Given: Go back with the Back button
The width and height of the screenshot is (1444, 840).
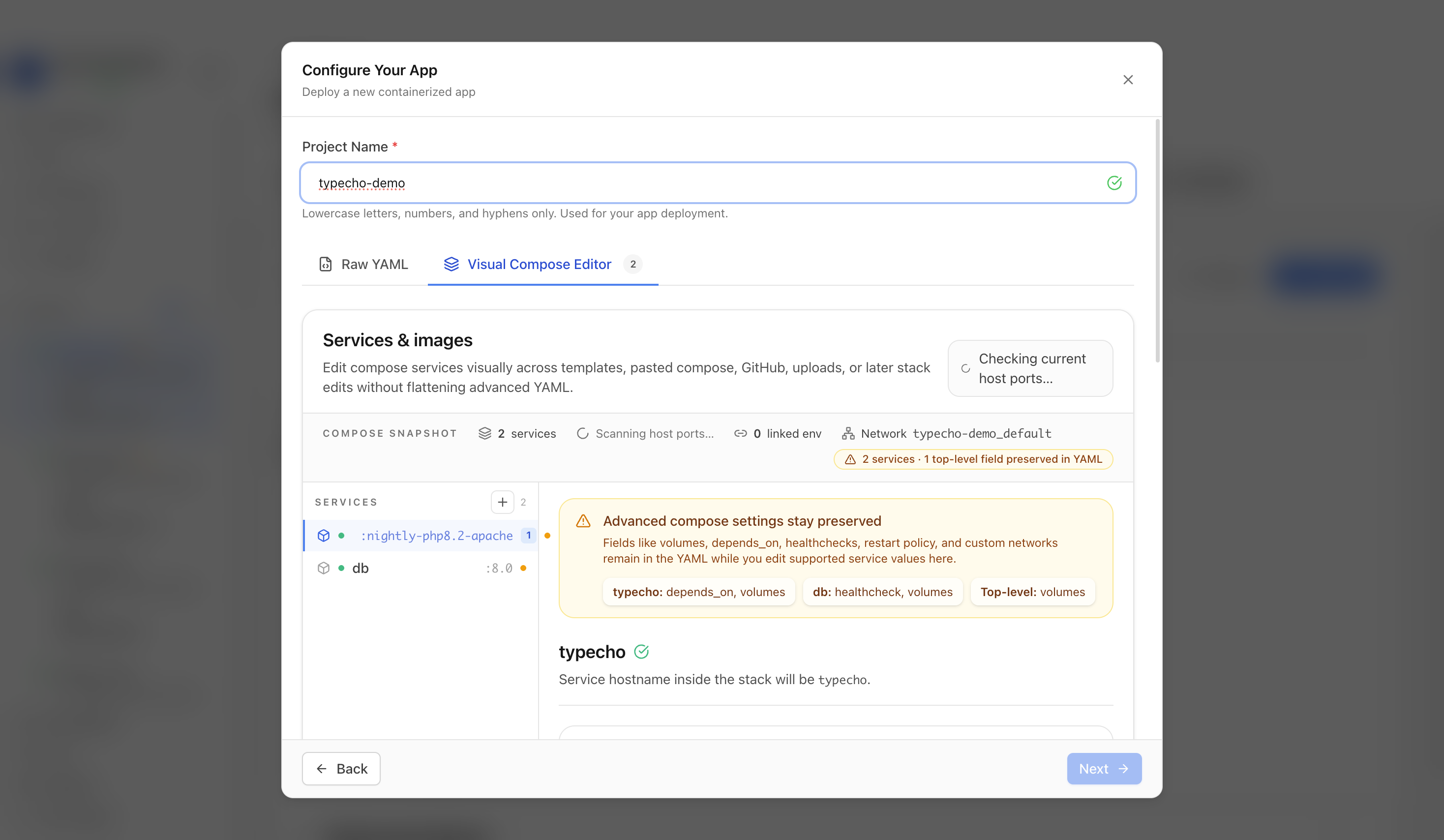Looking at the screenshot, I should (341, 768).
